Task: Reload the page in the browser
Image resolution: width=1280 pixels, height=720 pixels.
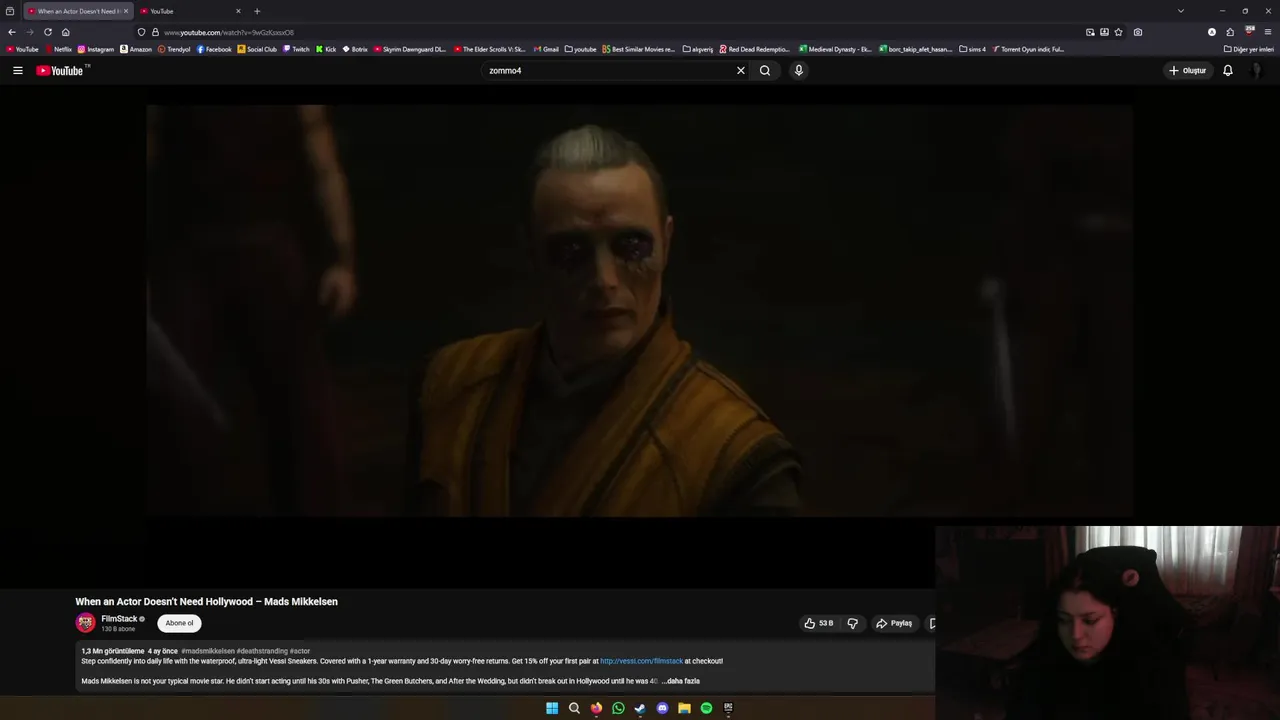Action: (47, 32)
